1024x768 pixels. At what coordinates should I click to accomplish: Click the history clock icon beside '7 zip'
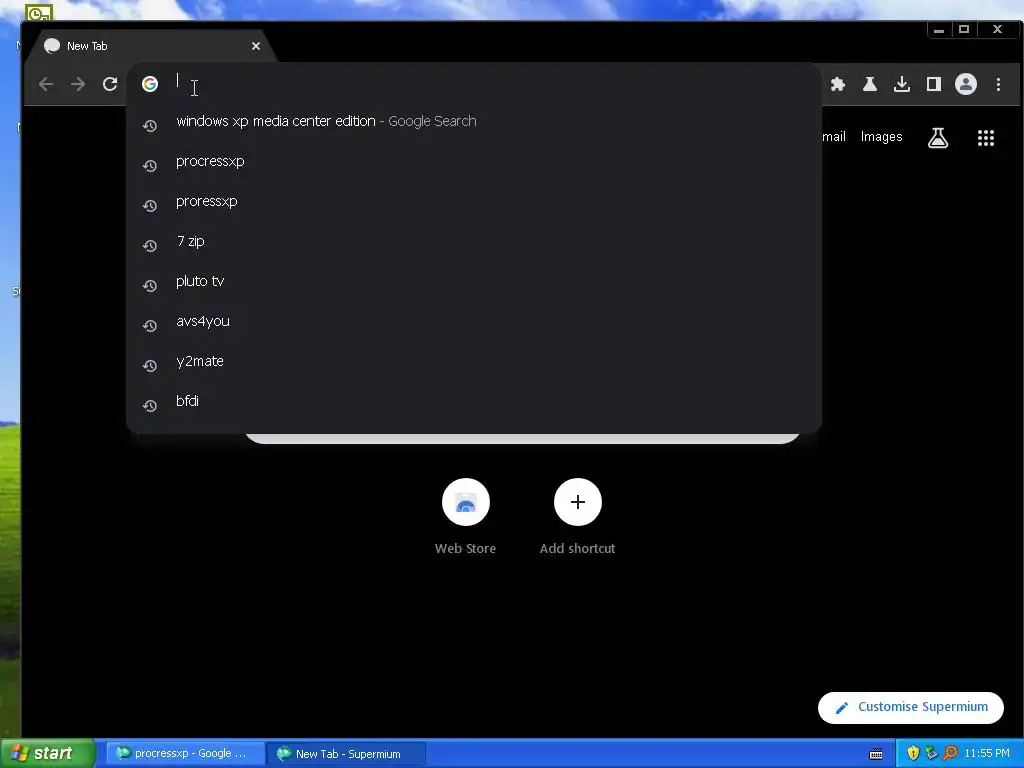[150, 246]
